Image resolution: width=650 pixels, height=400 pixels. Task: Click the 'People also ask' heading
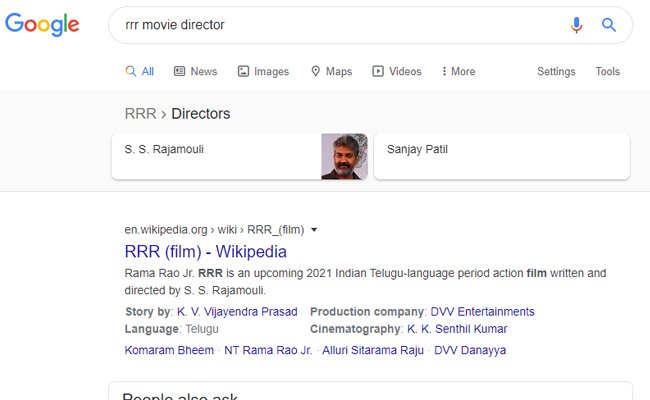coord(180,396)
